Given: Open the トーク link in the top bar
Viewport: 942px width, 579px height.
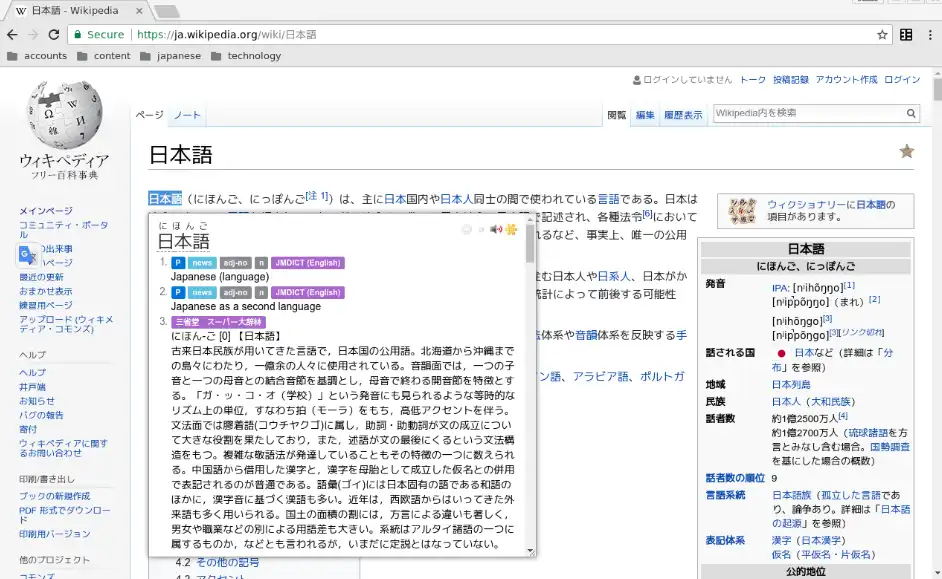Looking at the screenshot, I should tap(752, 80).
